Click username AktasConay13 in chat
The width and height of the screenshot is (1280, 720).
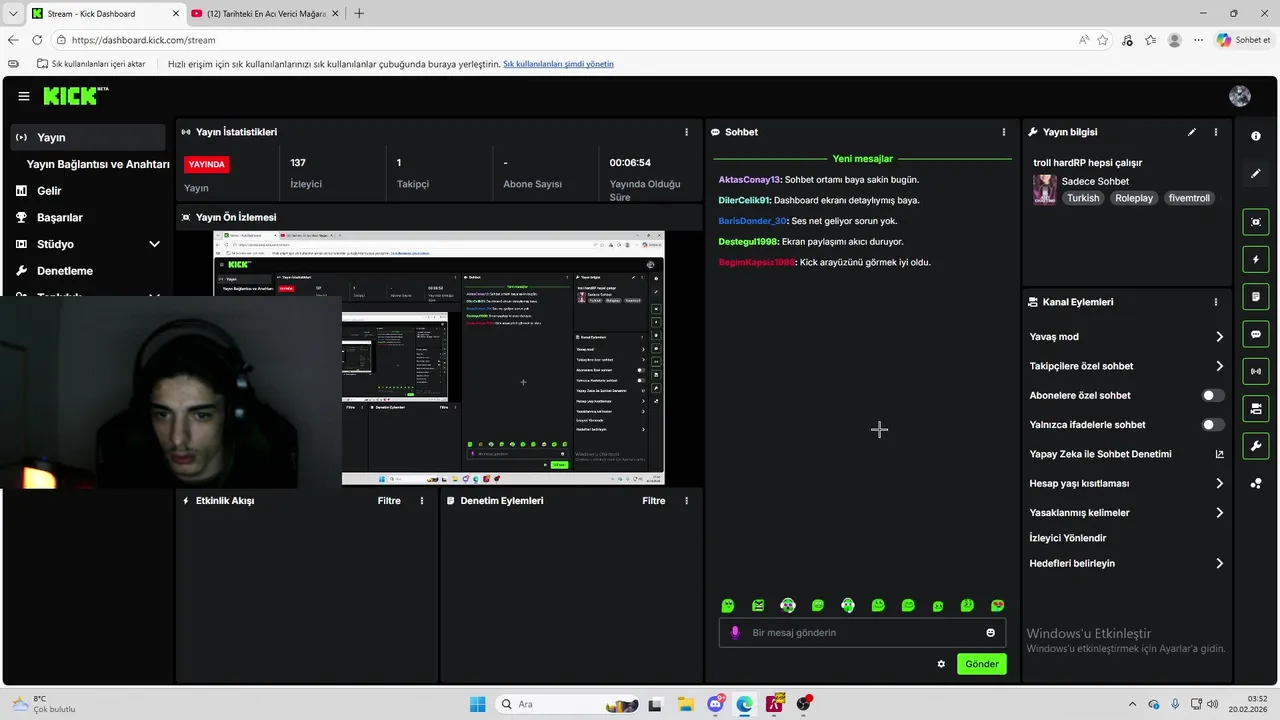[x=749, y=180]
